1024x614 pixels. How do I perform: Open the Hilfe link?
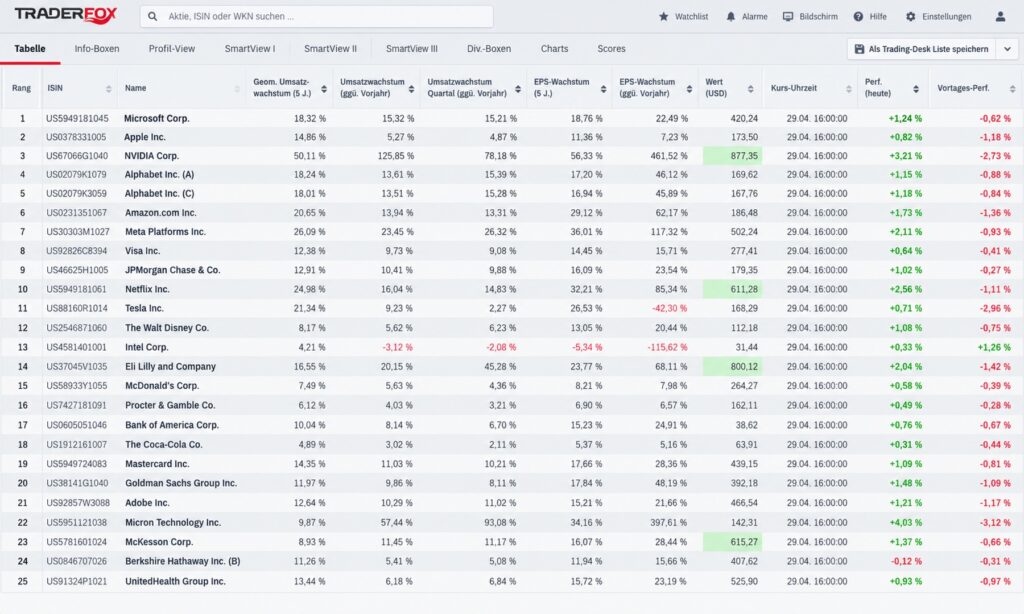coord(878,16)
